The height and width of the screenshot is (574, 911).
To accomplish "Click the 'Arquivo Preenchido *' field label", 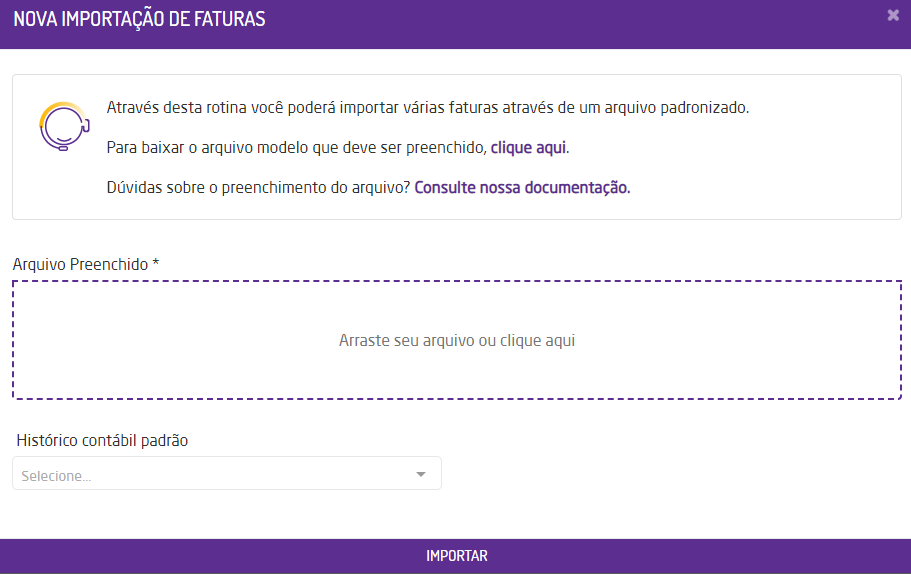I will pyautogui.click(x=80, y=264).
